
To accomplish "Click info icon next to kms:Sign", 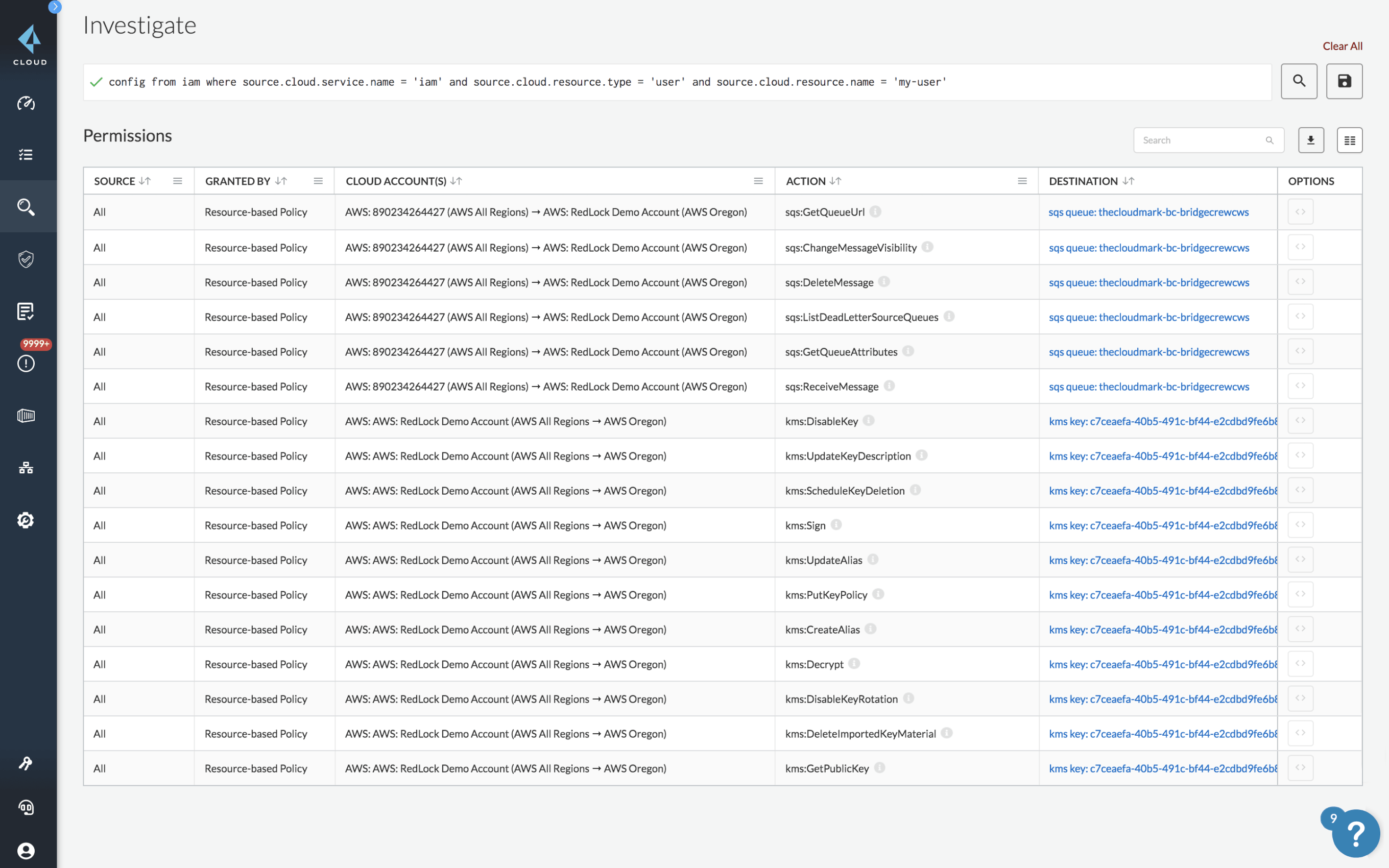I will 836,524.
